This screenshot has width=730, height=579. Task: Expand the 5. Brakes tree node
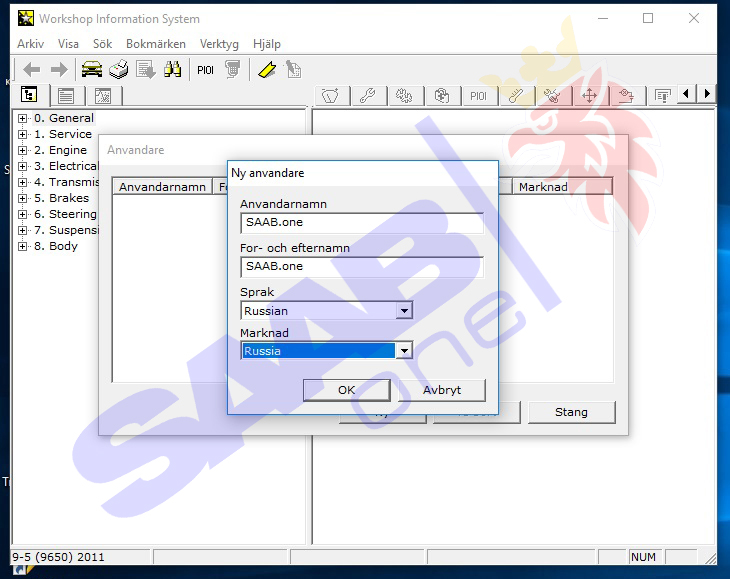click(22, 198)
